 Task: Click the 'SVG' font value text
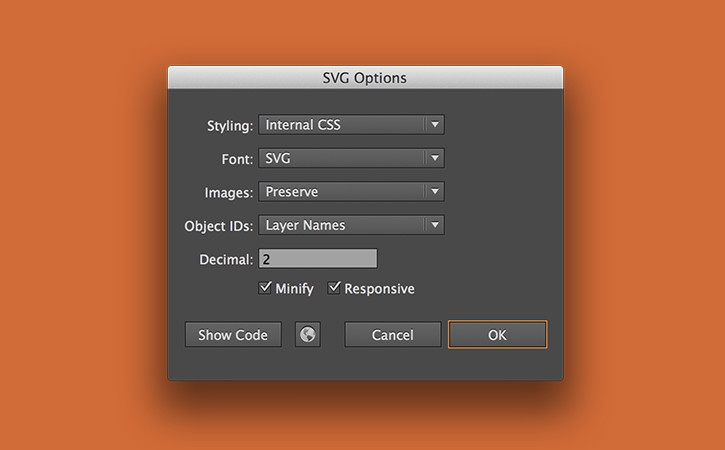[278, 158]
